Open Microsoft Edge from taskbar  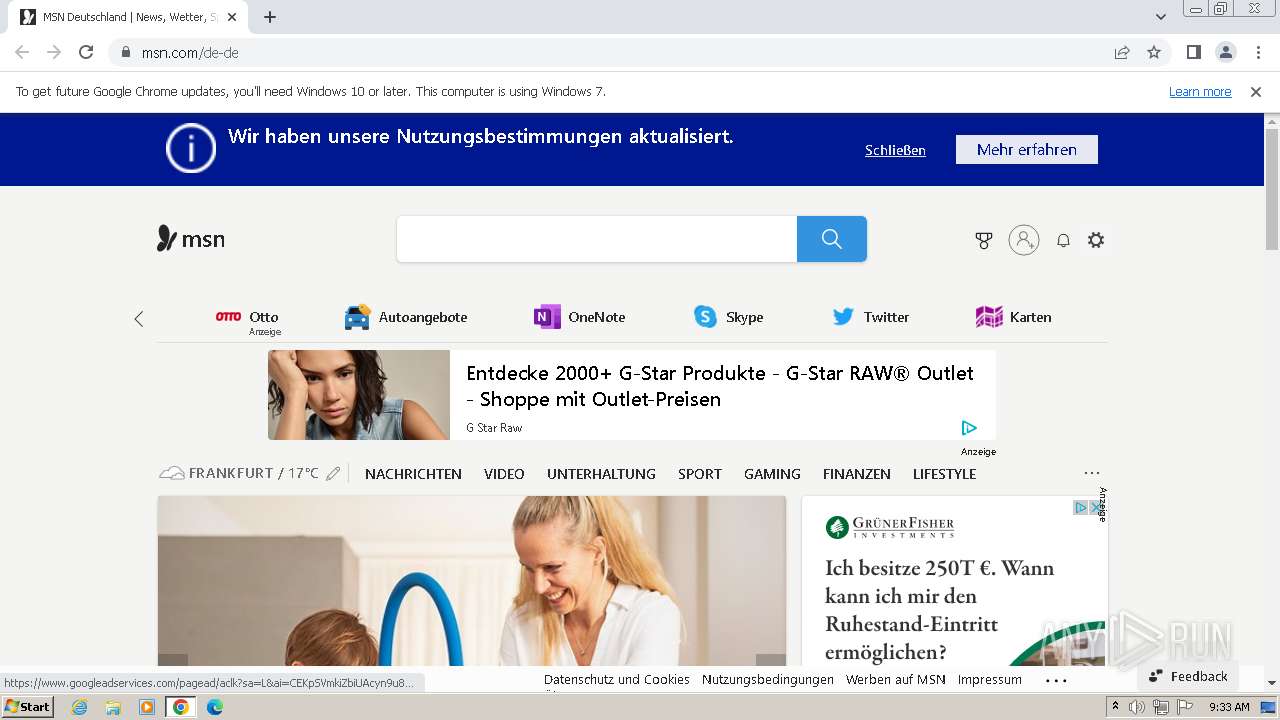pos(214,707)
